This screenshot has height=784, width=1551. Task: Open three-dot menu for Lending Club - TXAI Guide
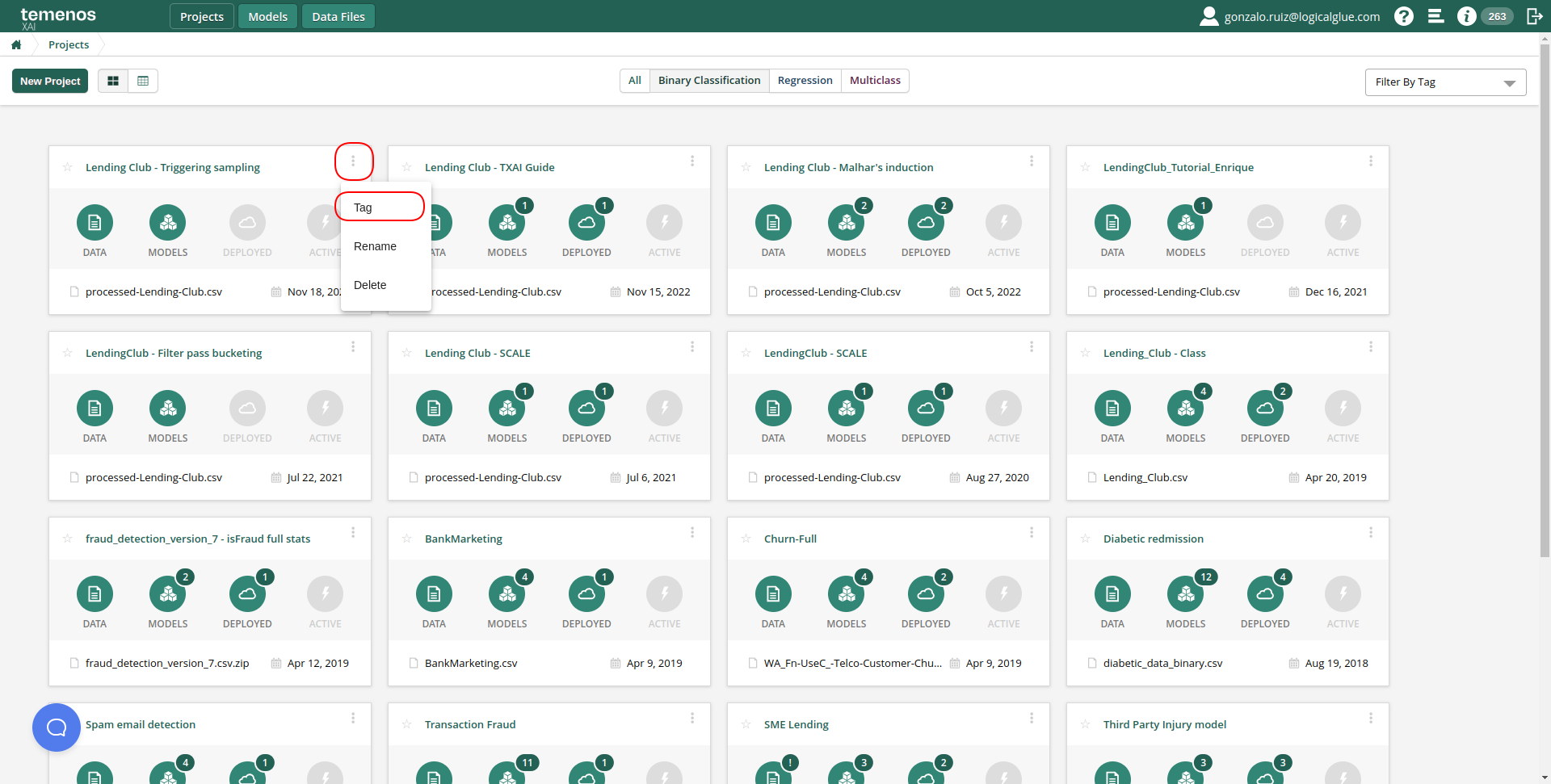[692, 161]
